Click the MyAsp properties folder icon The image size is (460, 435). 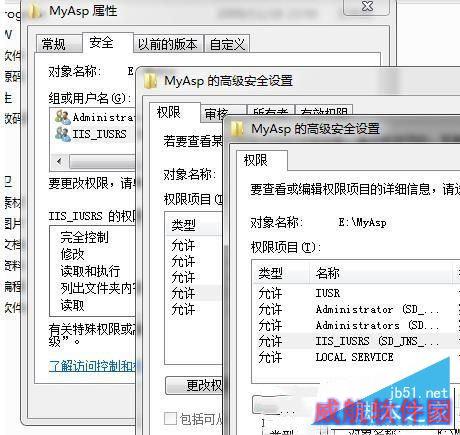pos(35,10)
